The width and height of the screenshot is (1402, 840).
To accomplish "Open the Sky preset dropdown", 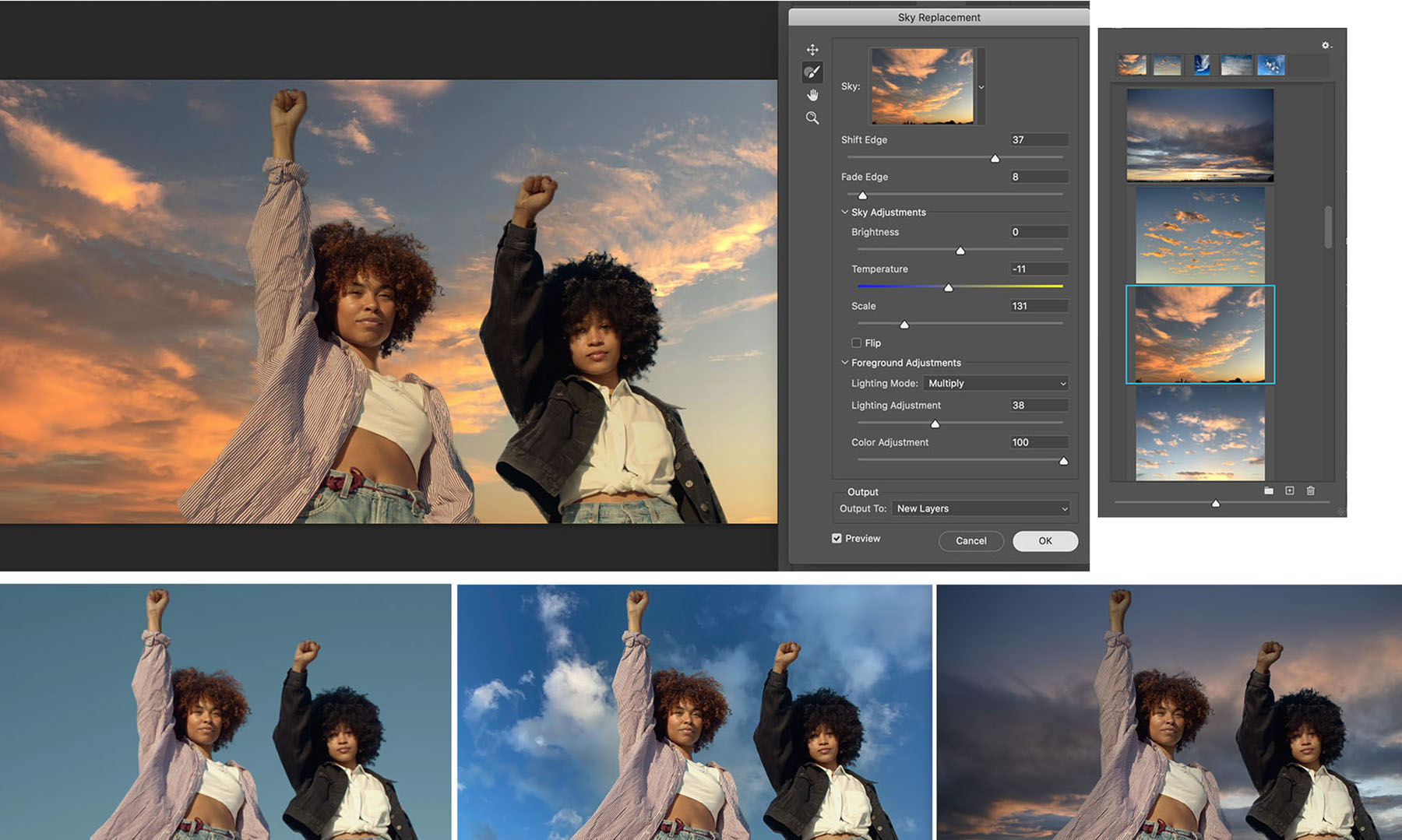I will 981,87.
